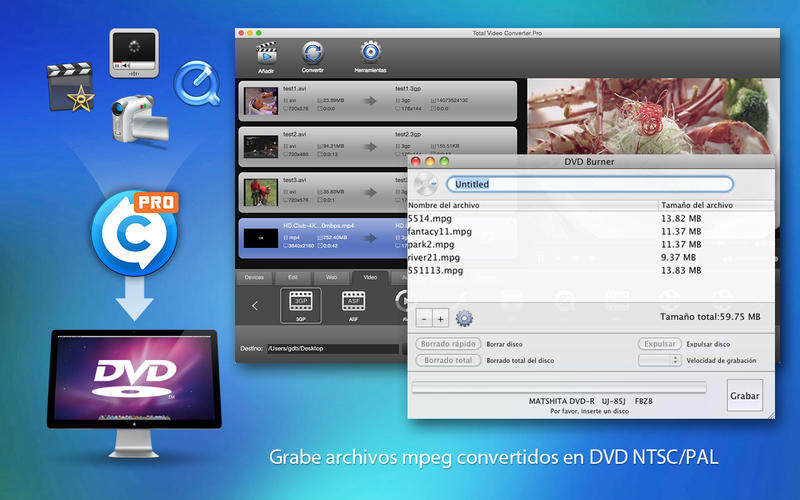Open the Velocidad de grabación dropdown

tap(660, 360)
